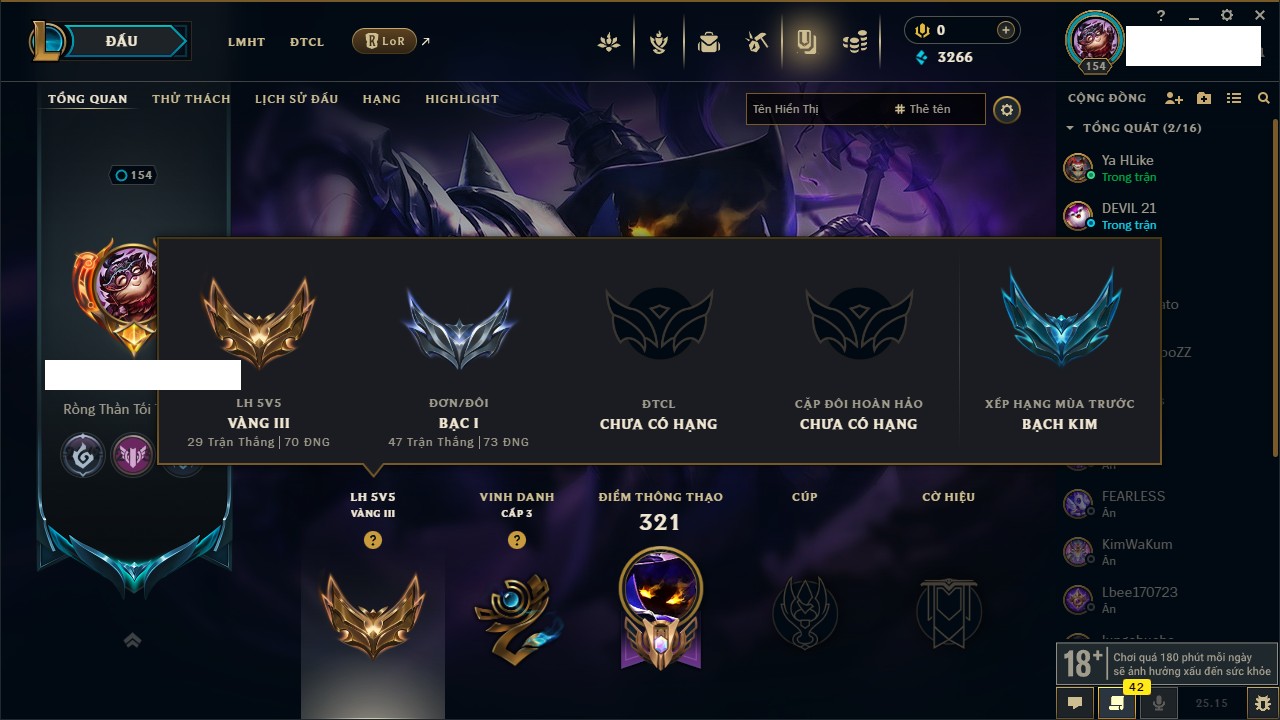1280x720 pixels.
Task: Open the Loot hammer icon
Action: tap(757, 42)
